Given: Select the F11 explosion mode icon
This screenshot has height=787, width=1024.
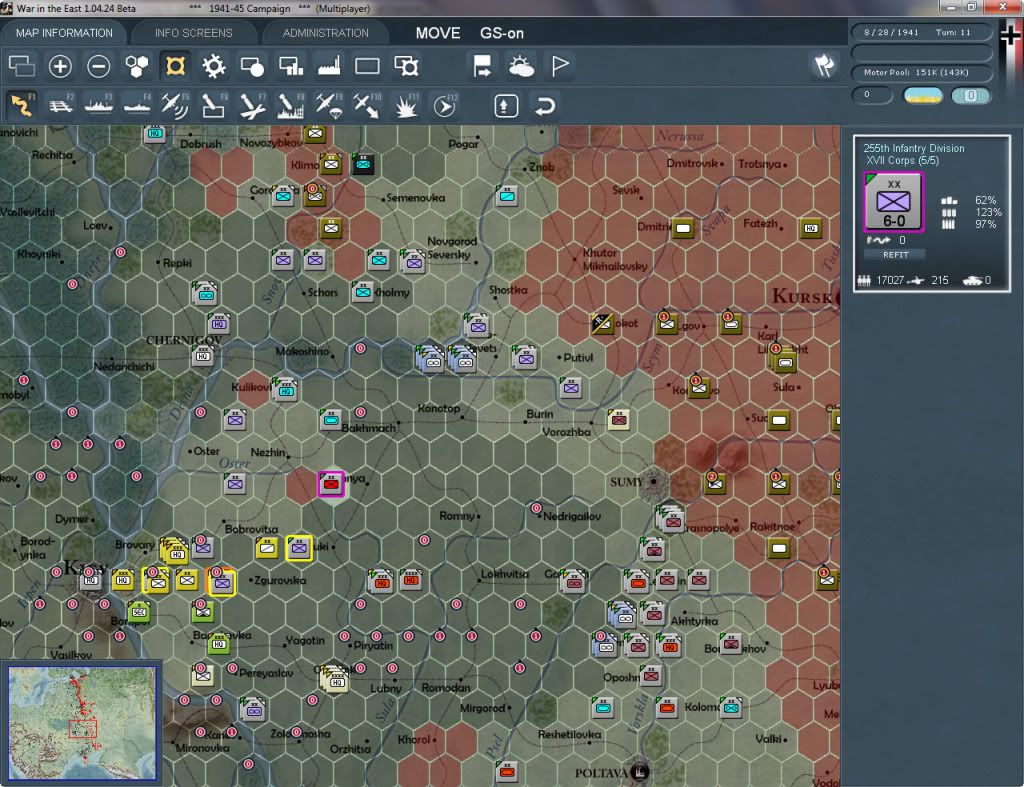Looking at the screenshot, I should [x=406, y=105].
